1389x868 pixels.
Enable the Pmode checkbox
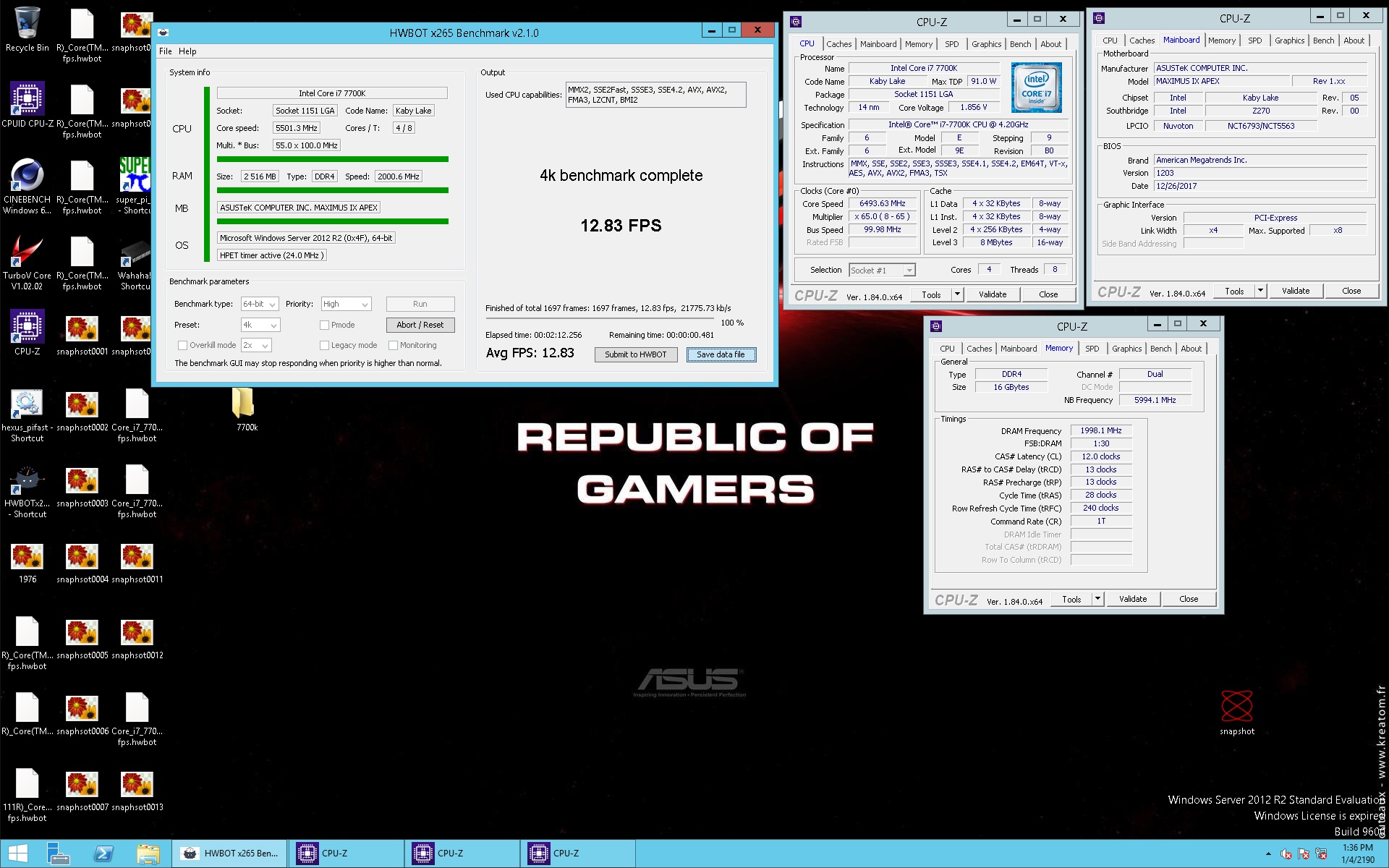[x=325, y=325]
